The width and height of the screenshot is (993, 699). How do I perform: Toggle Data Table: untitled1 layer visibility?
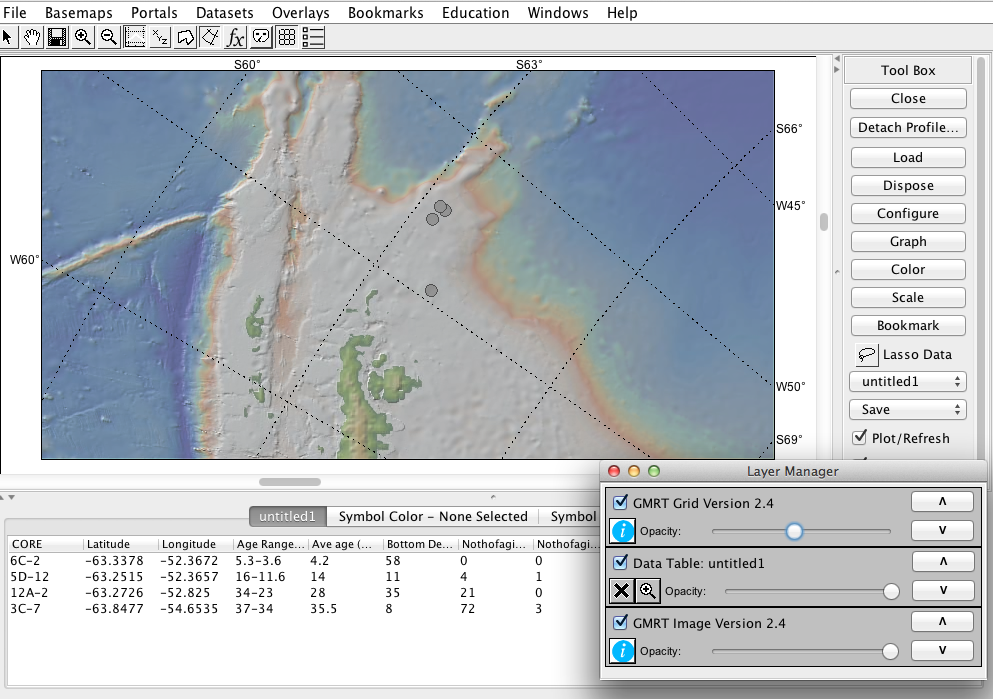(x=621, y=562)
